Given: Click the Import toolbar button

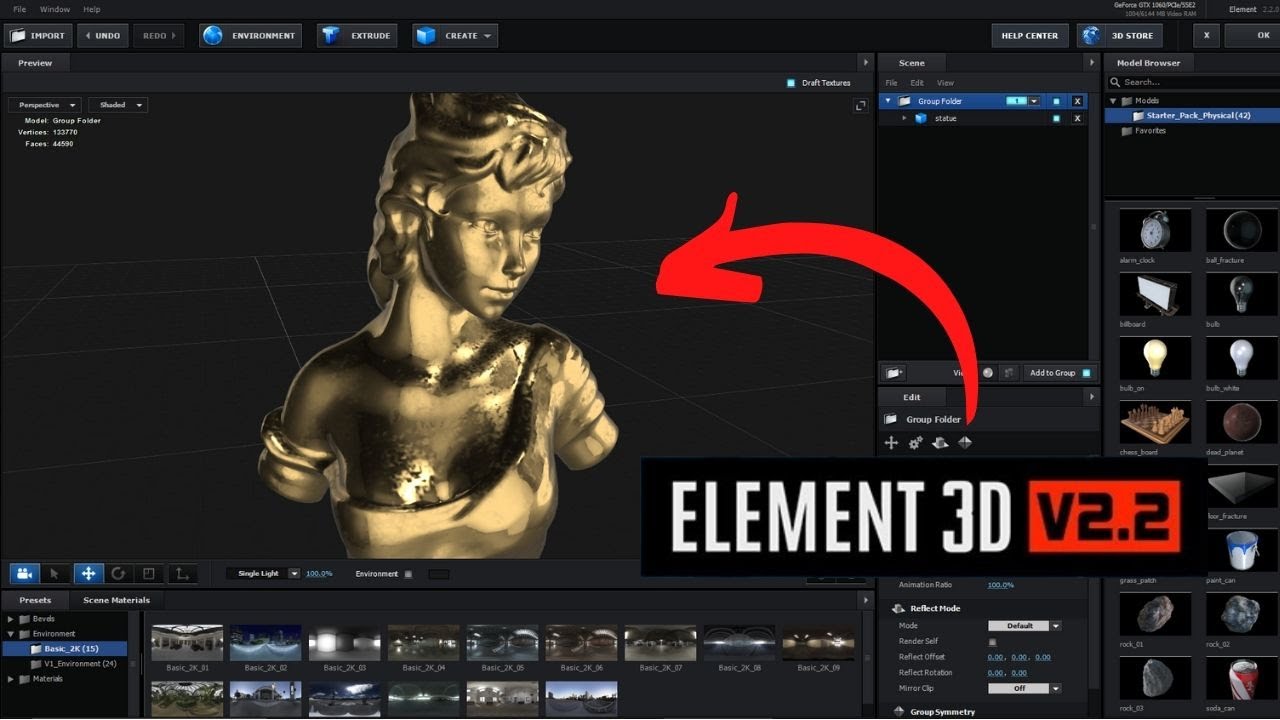Looking at the screenshot, I should 38,36.
